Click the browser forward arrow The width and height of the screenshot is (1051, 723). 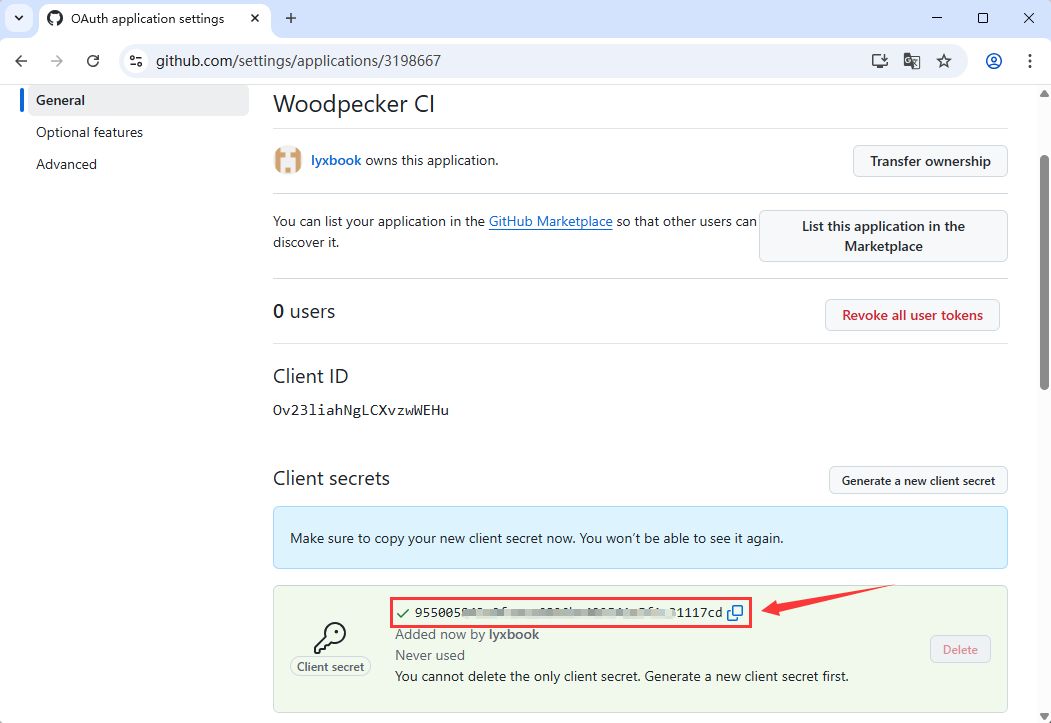coord(57,61)
